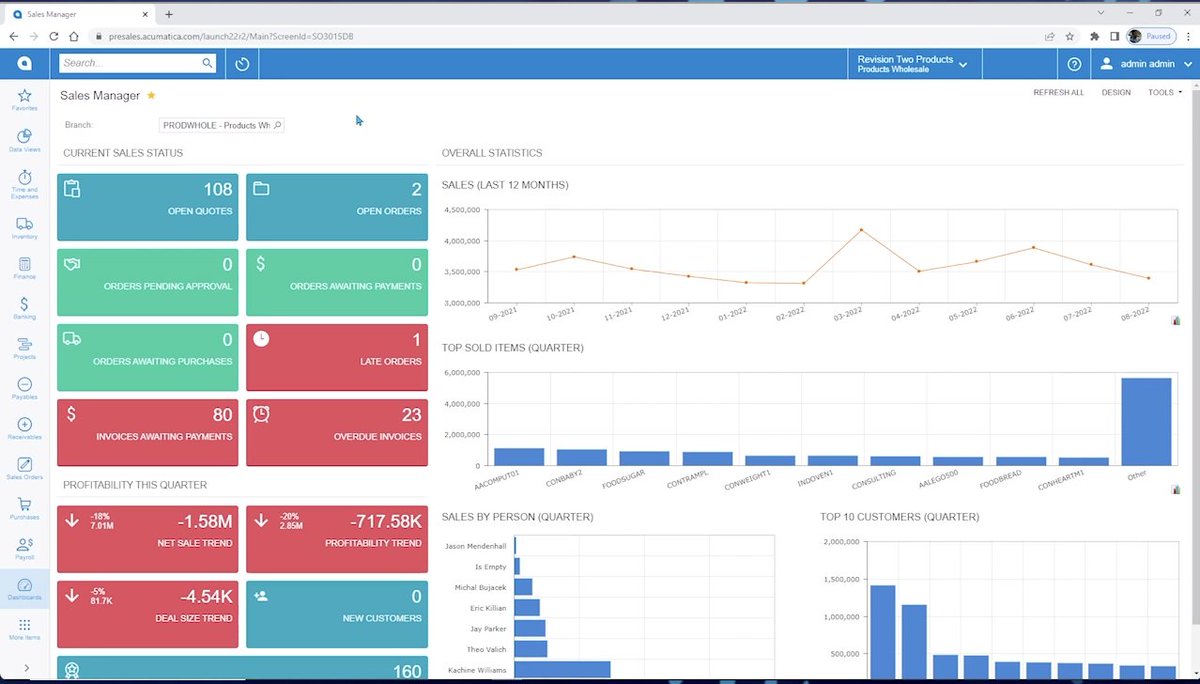1200x684 pixels.
Task: Click the Other bar in Top Sold Items
Action: point(1146,421)
